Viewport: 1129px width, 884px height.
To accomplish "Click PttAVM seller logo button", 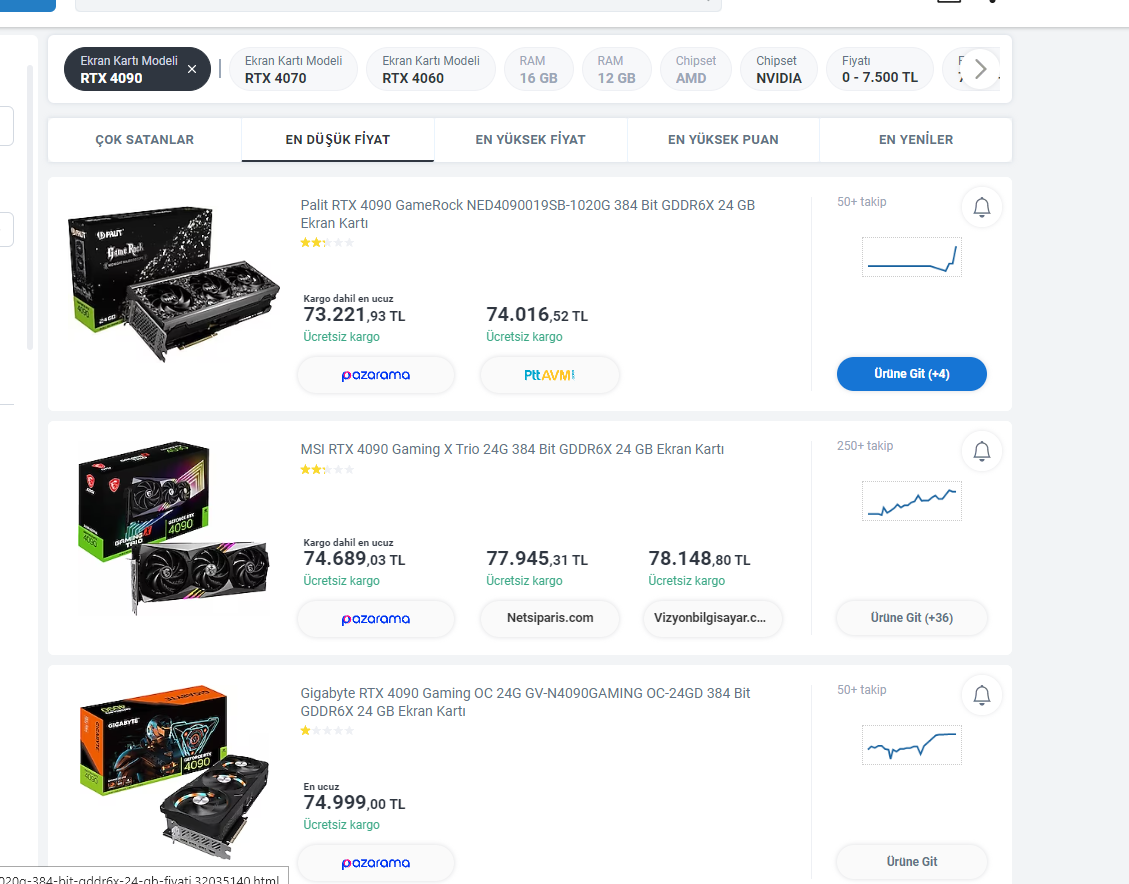I will [x=550, y=375].
